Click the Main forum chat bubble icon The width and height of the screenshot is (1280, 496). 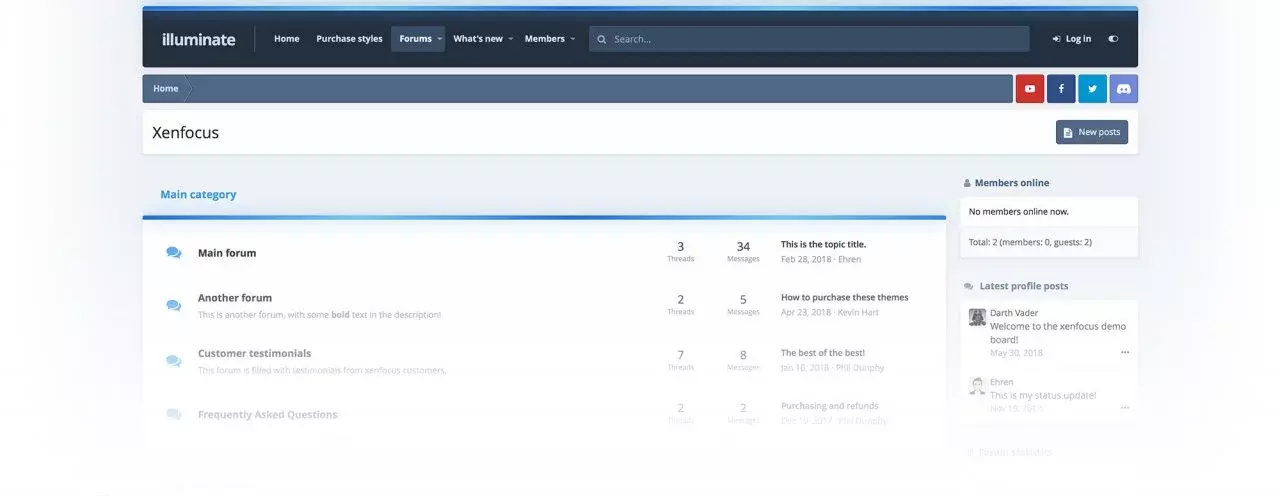pyautogui.click(x=173, y=253)
